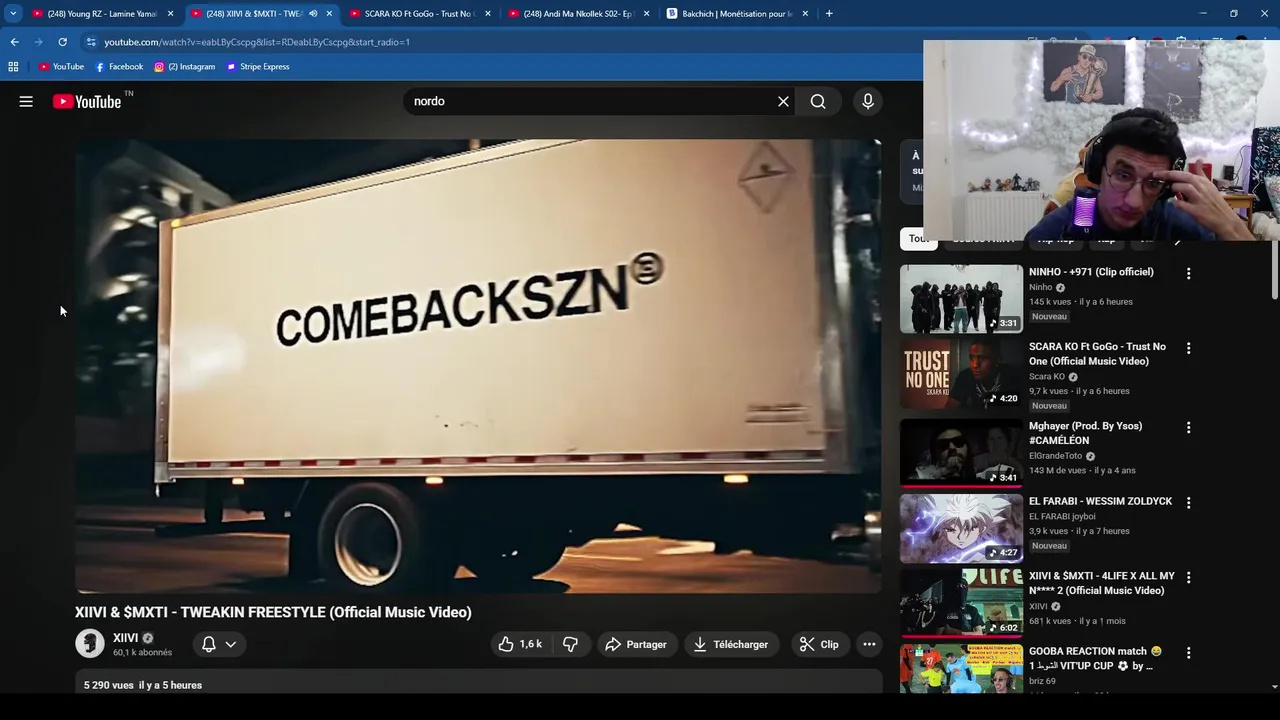
Task: Open the Facebook bookmark
Action: [119, 67]
